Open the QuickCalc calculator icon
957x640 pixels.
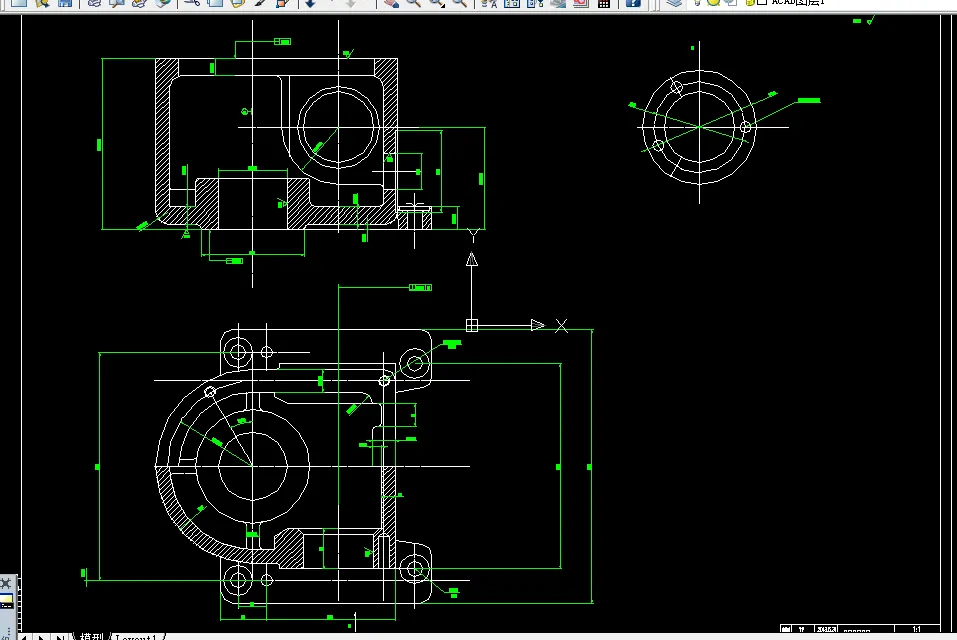(604, 2)
